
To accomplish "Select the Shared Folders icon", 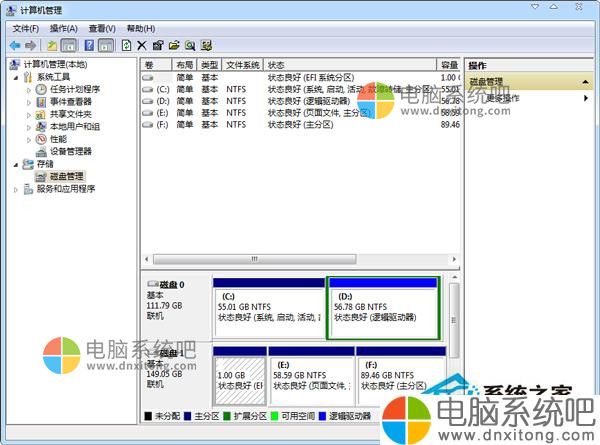I will [41, 114].
